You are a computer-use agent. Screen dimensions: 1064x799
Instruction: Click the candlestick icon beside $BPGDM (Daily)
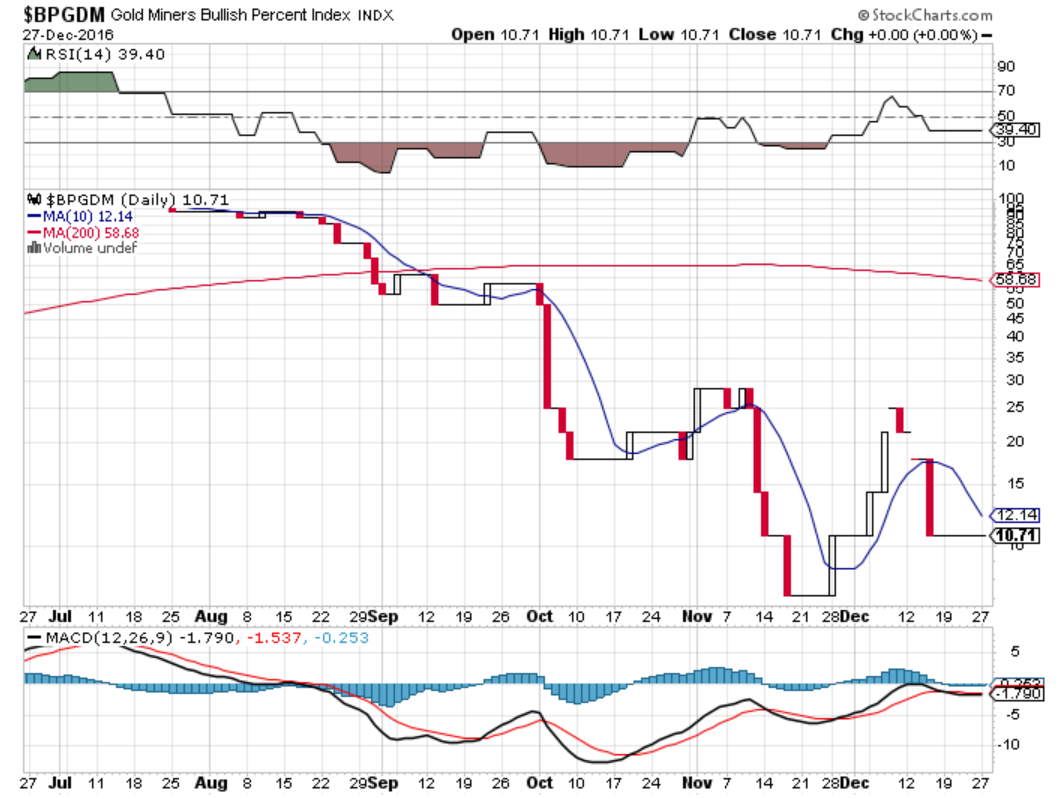click(32, 200)
